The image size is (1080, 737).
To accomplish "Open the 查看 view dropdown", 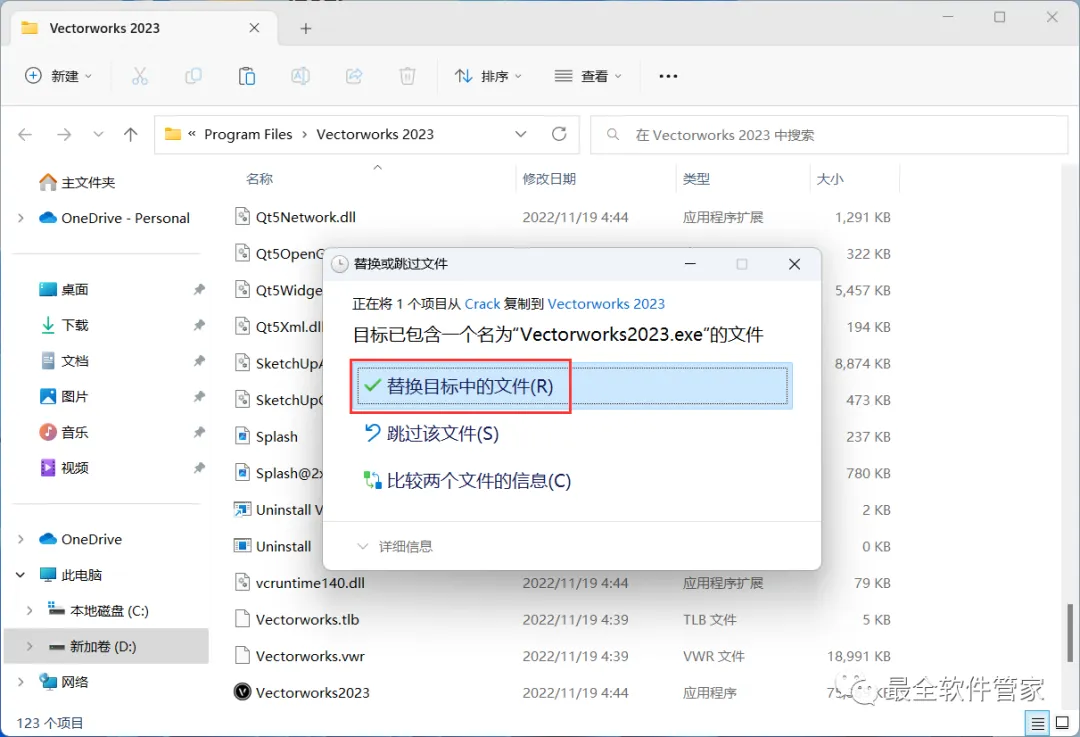I will [588, 76].
